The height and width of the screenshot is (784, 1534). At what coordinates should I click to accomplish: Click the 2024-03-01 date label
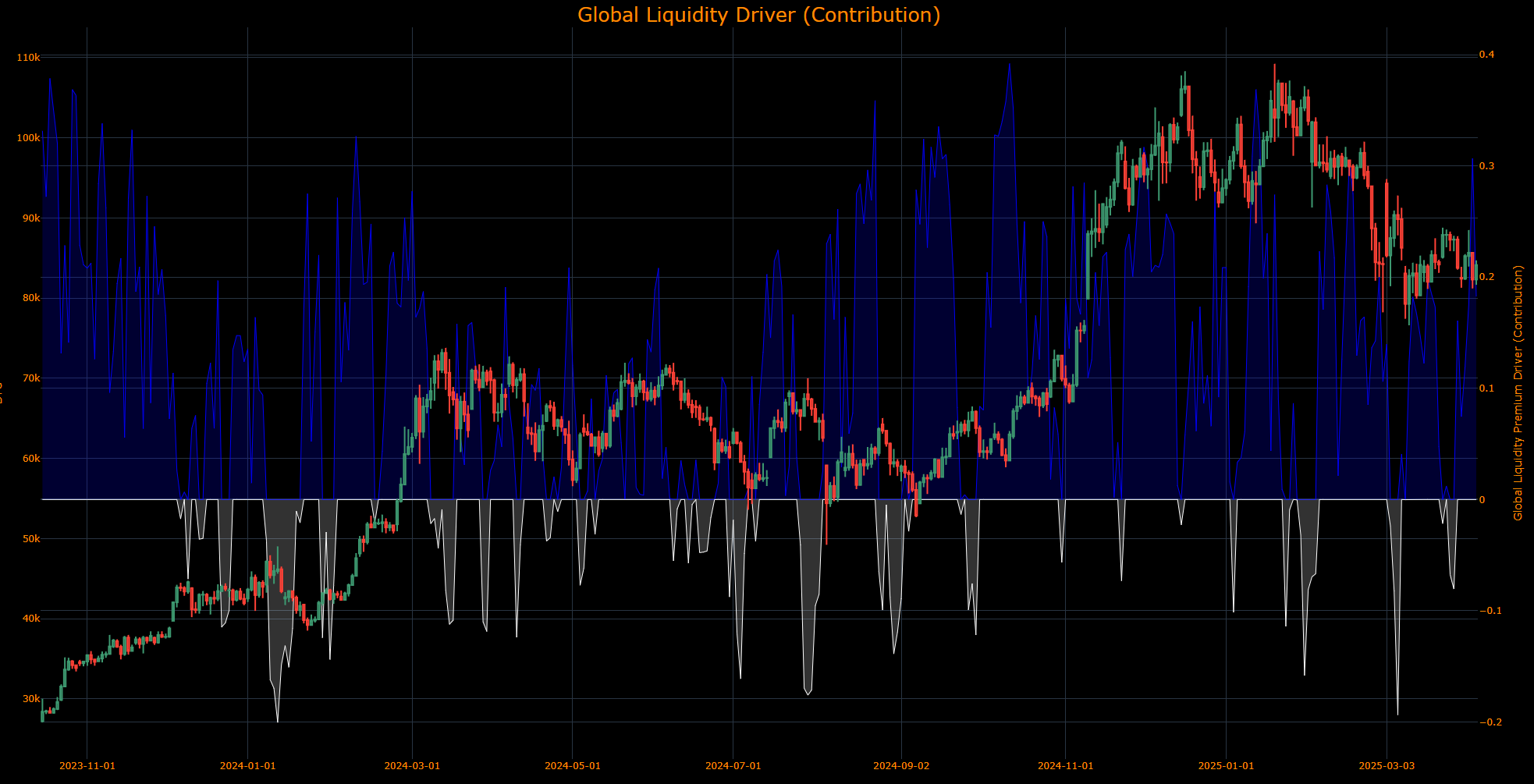(x=412, y=766)
